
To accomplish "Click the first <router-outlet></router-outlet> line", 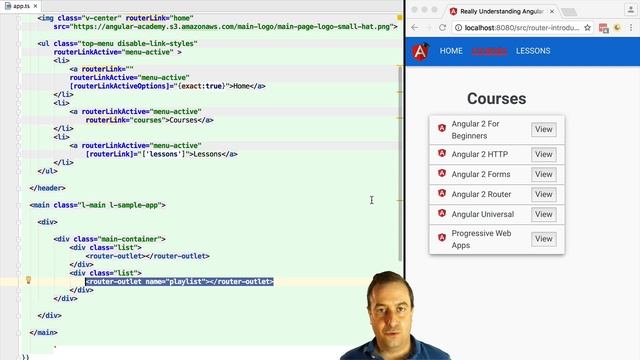I will [x=147, y=256].
